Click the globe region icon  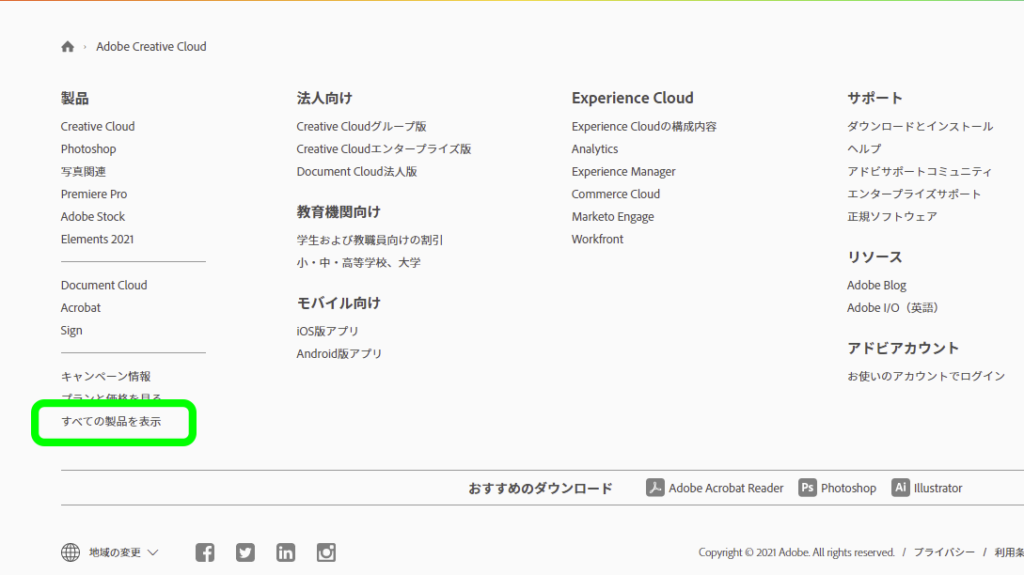point(71,553)
